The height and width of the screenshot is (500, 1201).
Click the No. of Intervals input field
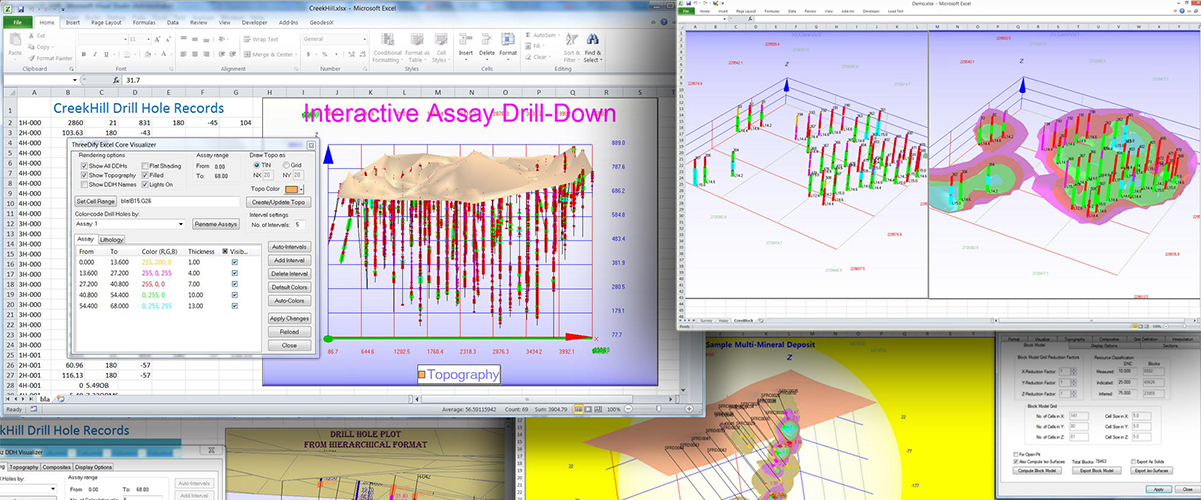coord(299,225)
